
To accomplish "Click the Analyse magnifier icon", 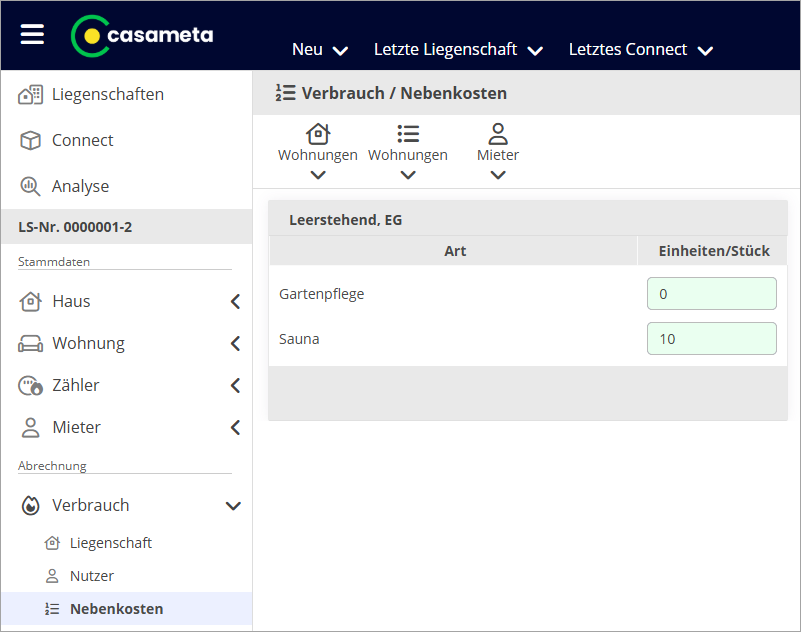I will 30,186.
